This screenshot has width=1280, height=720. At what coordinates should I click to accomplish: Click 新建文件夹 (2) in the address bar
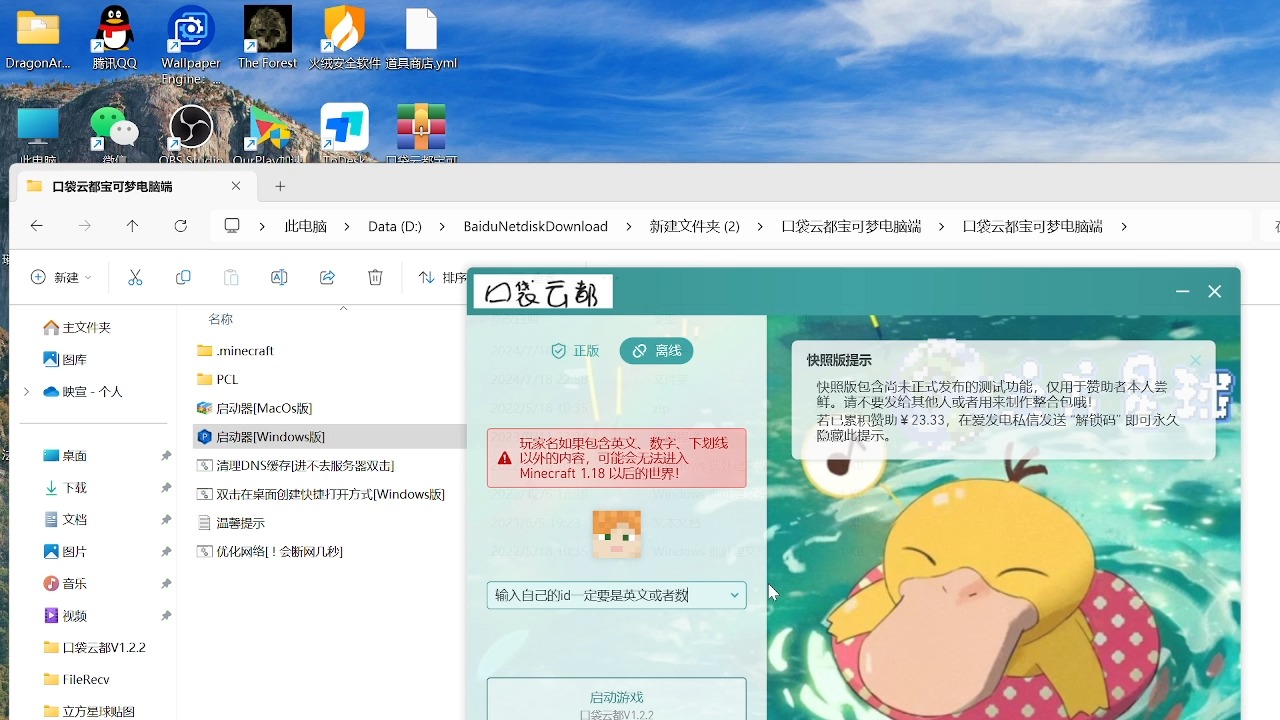tap(694, 227)
